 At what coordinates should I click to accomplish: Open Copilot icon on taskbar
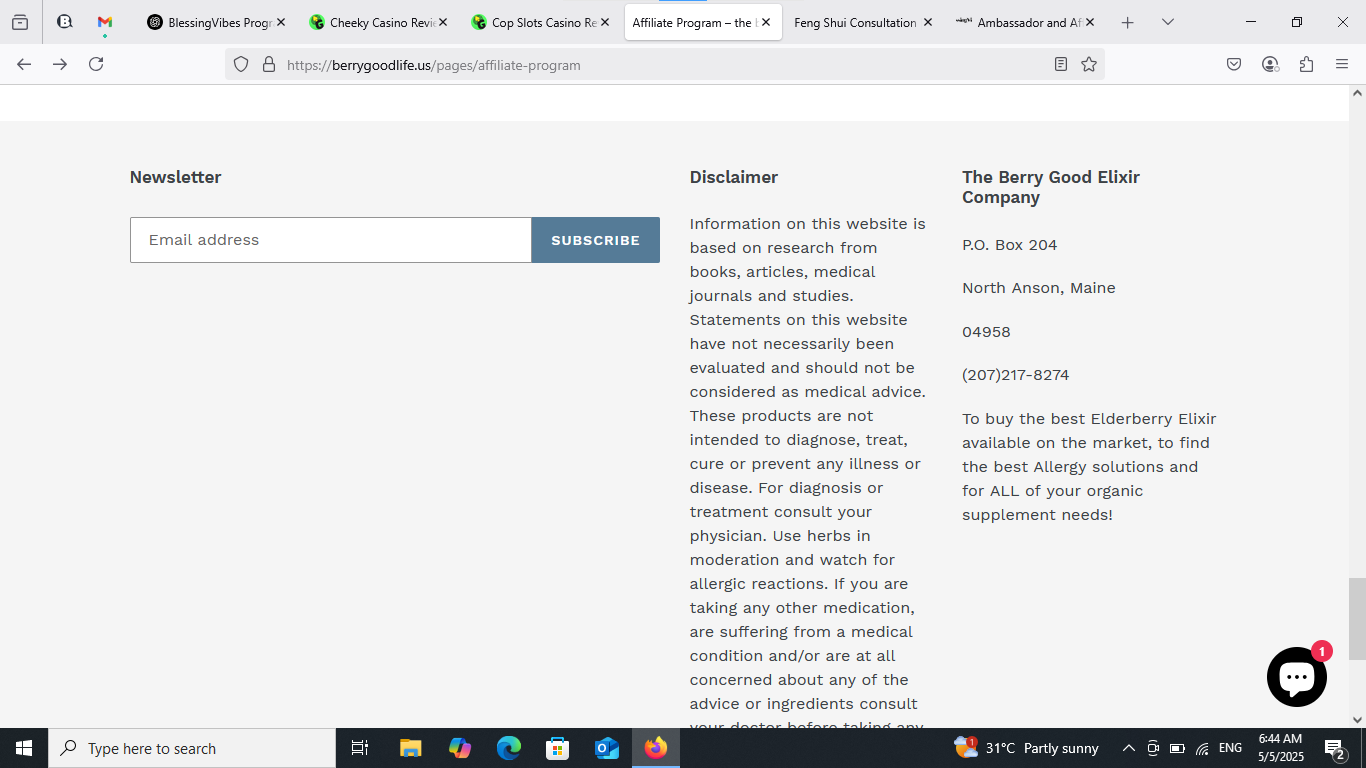pos(459,748)
